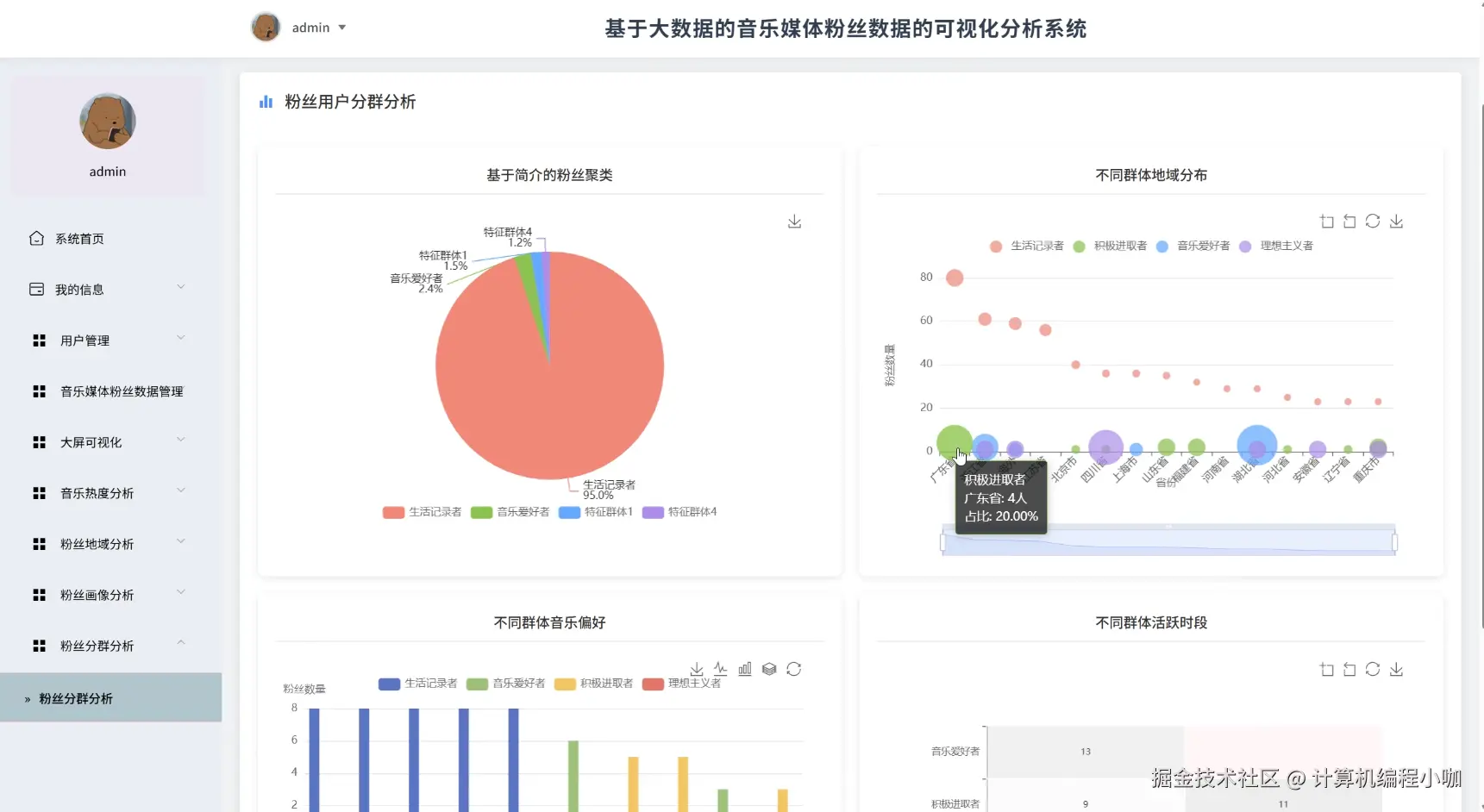This screenshot has width=1484, height=812.
Task: Click the grid icon beside 粉丝画像分析
Action: 39,595
